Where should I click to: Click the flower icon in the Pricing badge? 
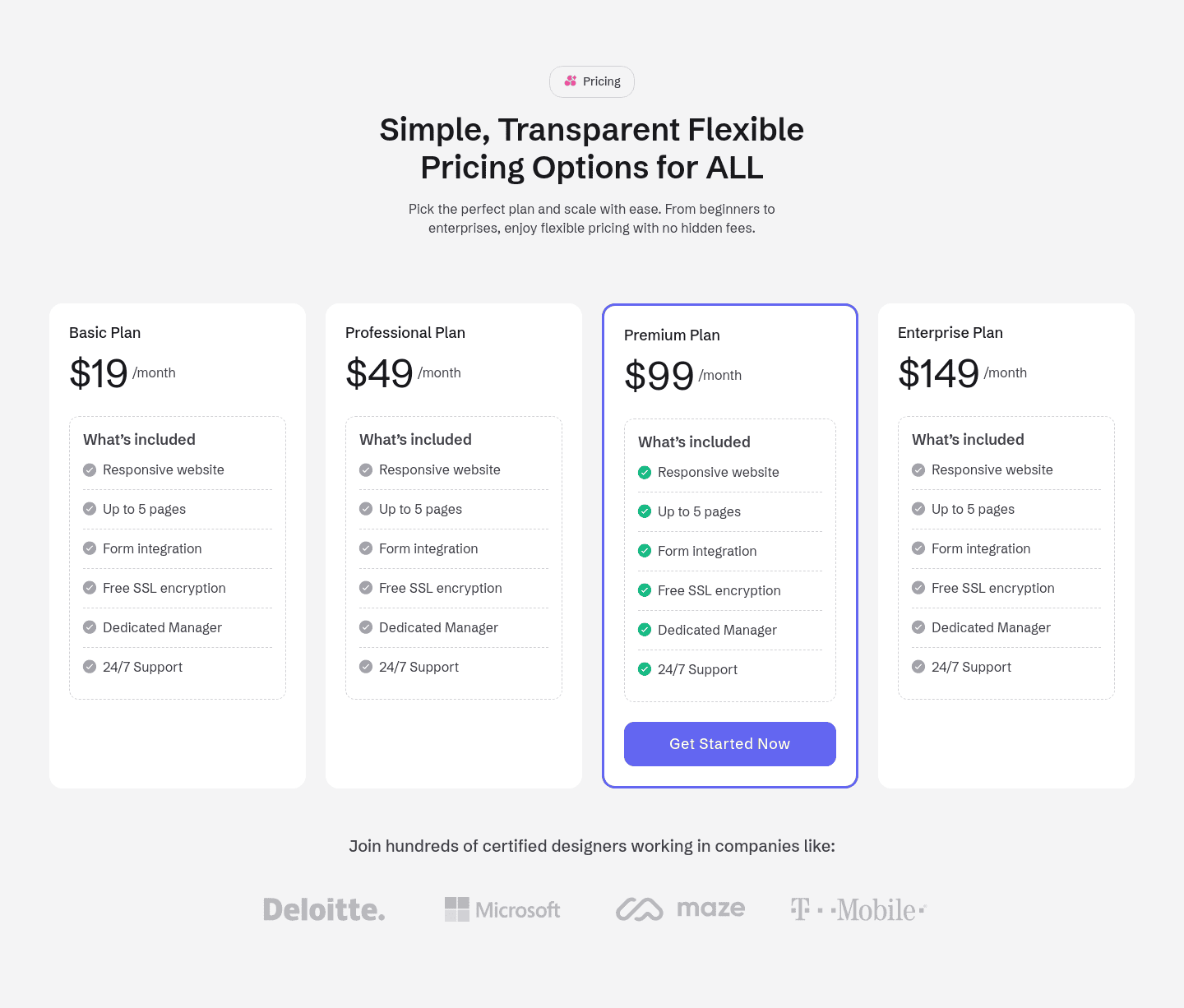point(570,81)
